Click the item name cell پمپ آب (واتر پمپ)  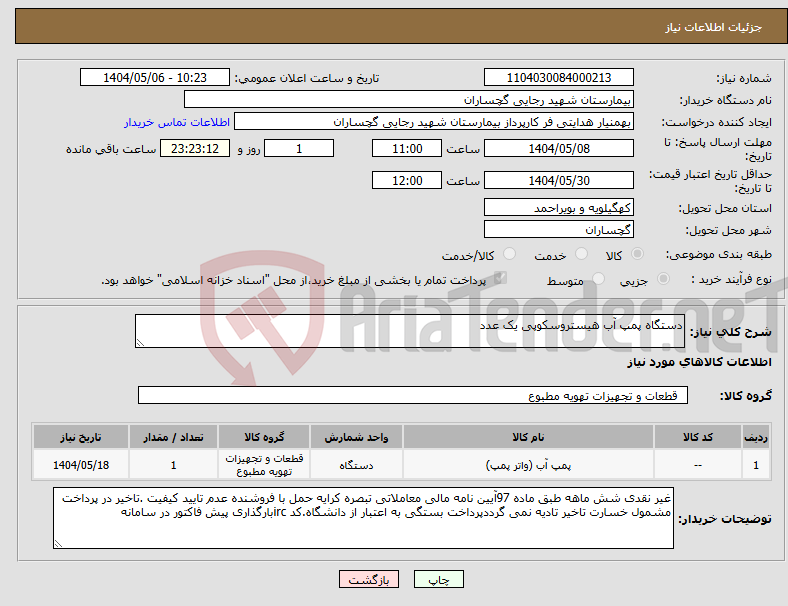tap(528, 465)
